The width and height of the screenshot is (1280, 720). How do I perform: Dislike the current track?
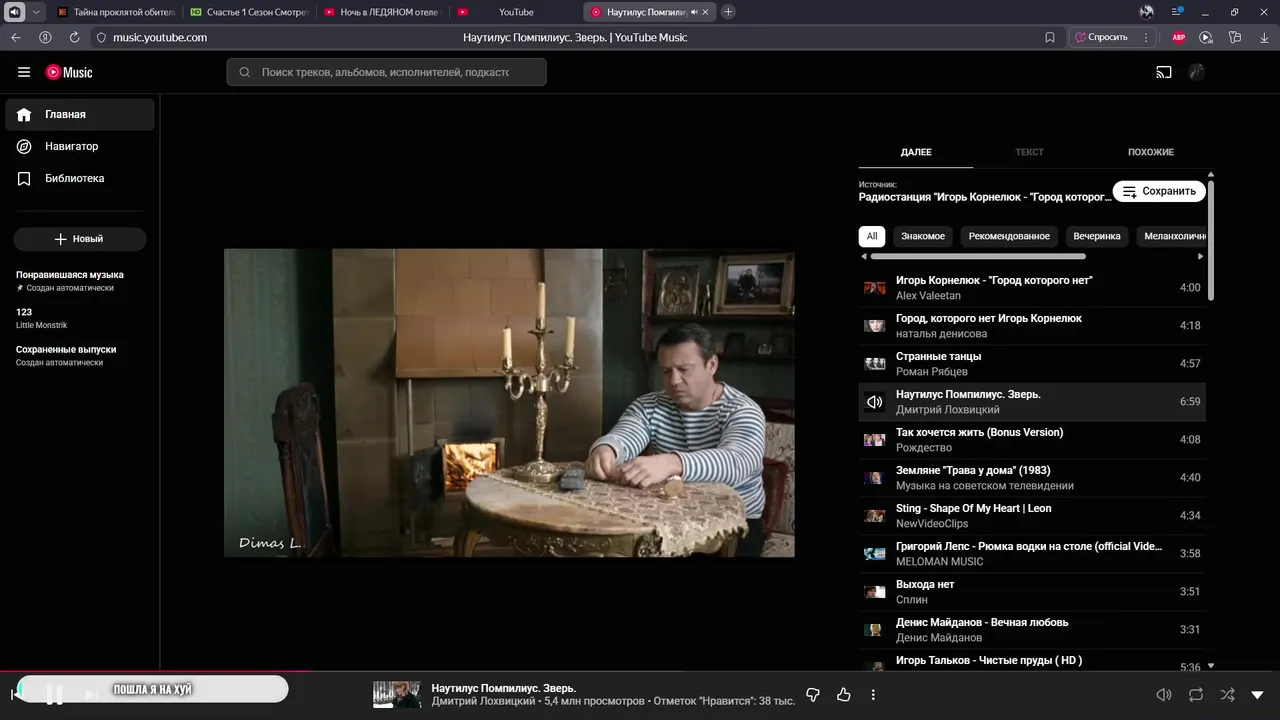[813, 695]
